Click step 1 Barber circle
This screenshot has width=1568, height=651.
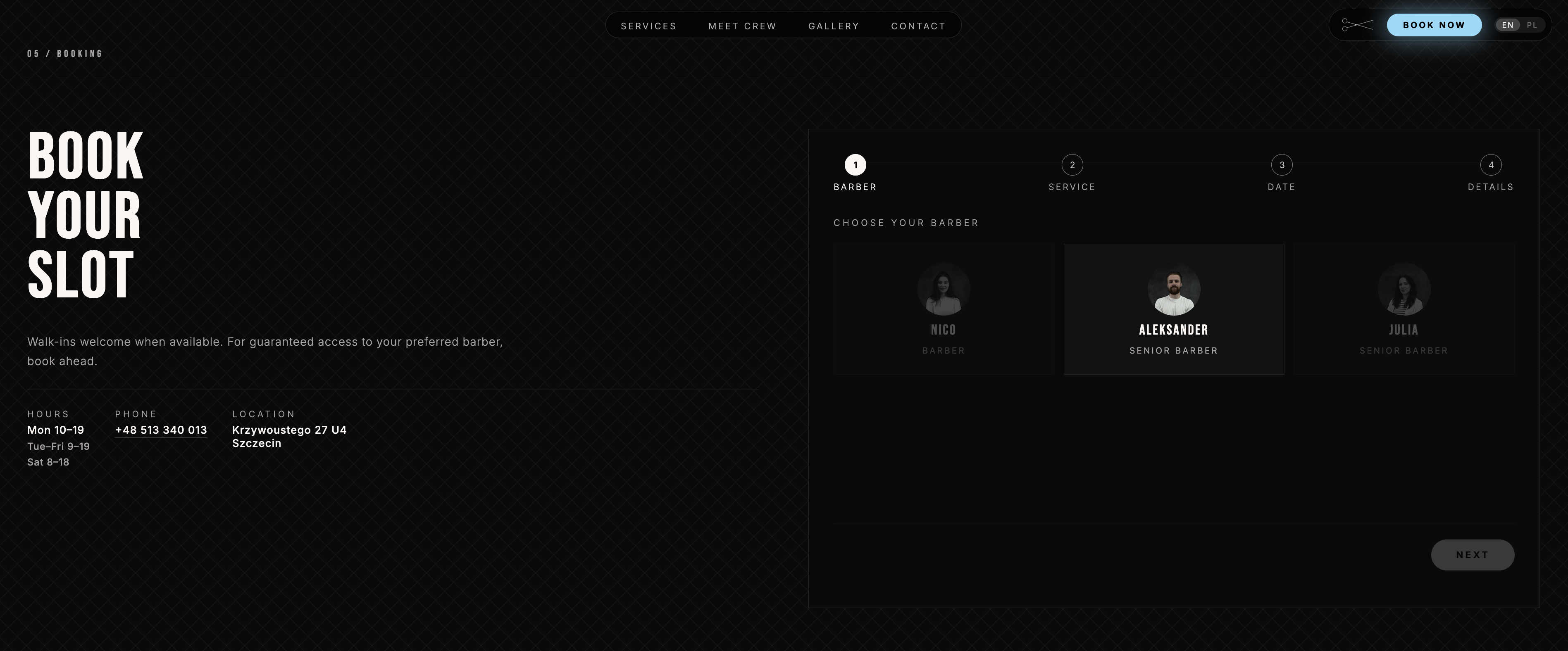tap(855, 165)
